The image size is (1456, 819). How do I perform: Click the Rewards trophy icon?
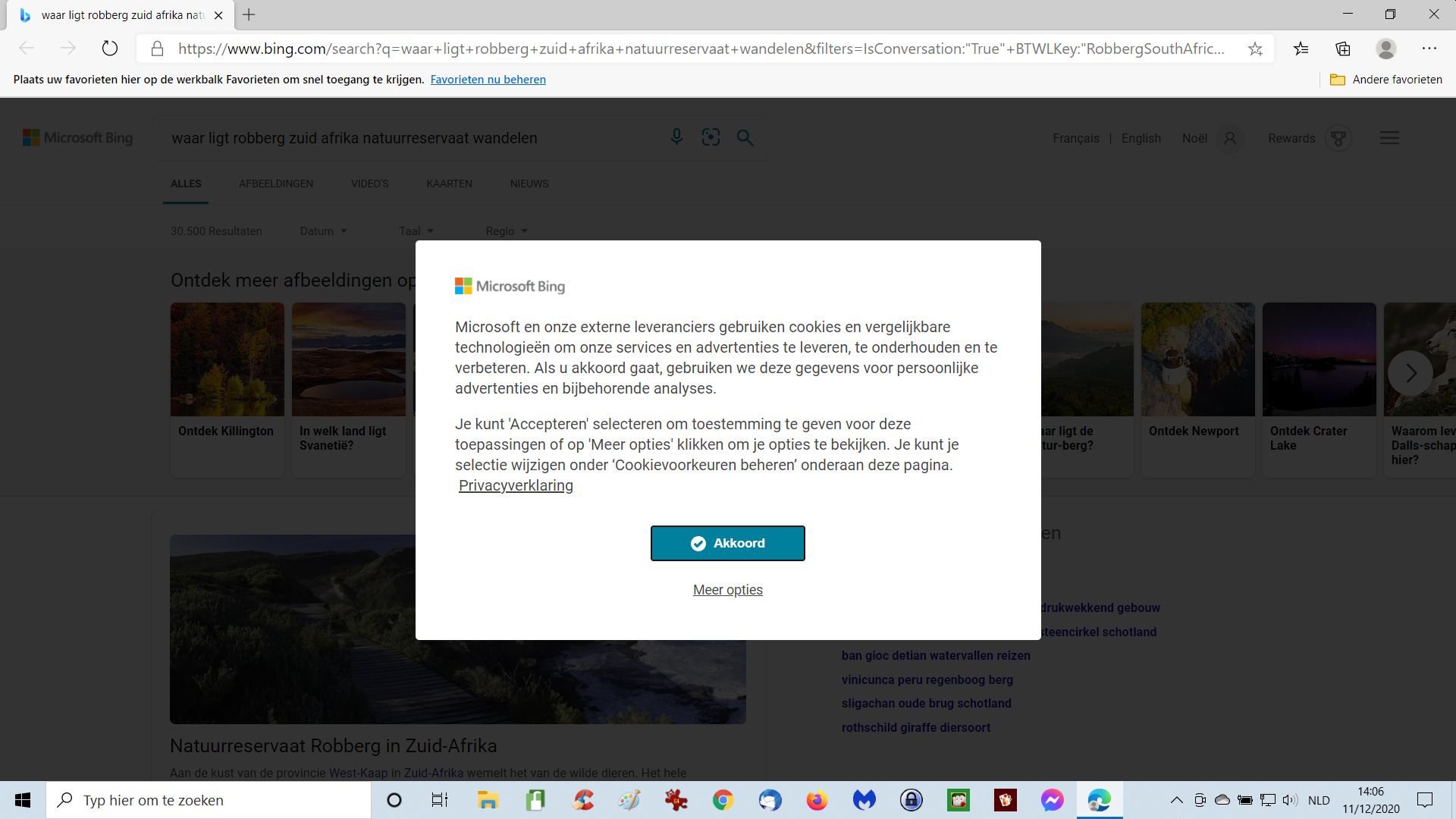[x=1338, y=138]
